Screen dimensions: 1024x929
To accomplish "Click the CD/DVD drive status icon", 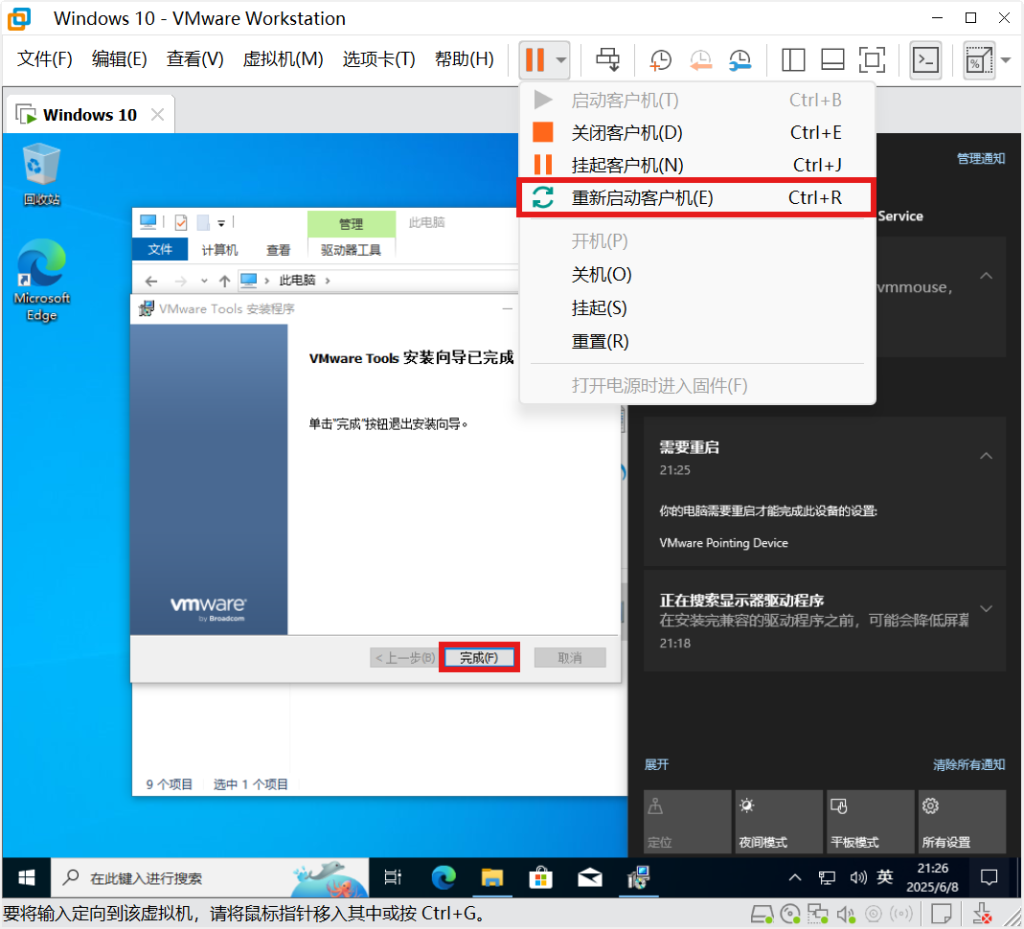I will coord(790,915).
